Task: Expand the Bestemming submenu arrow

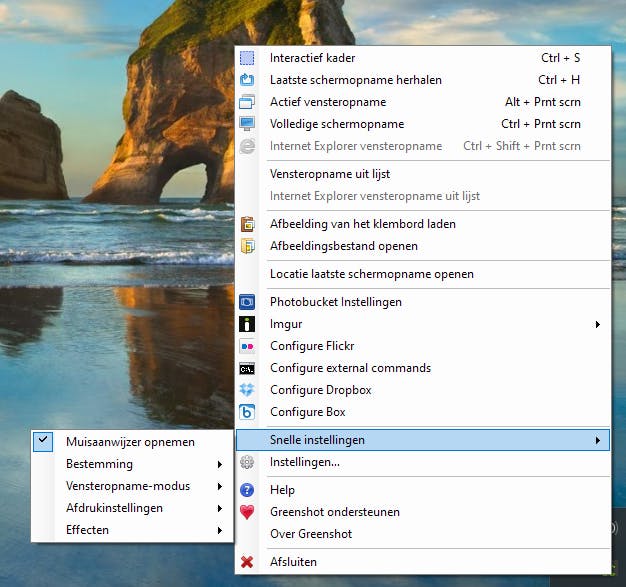Action: (220, 464)
